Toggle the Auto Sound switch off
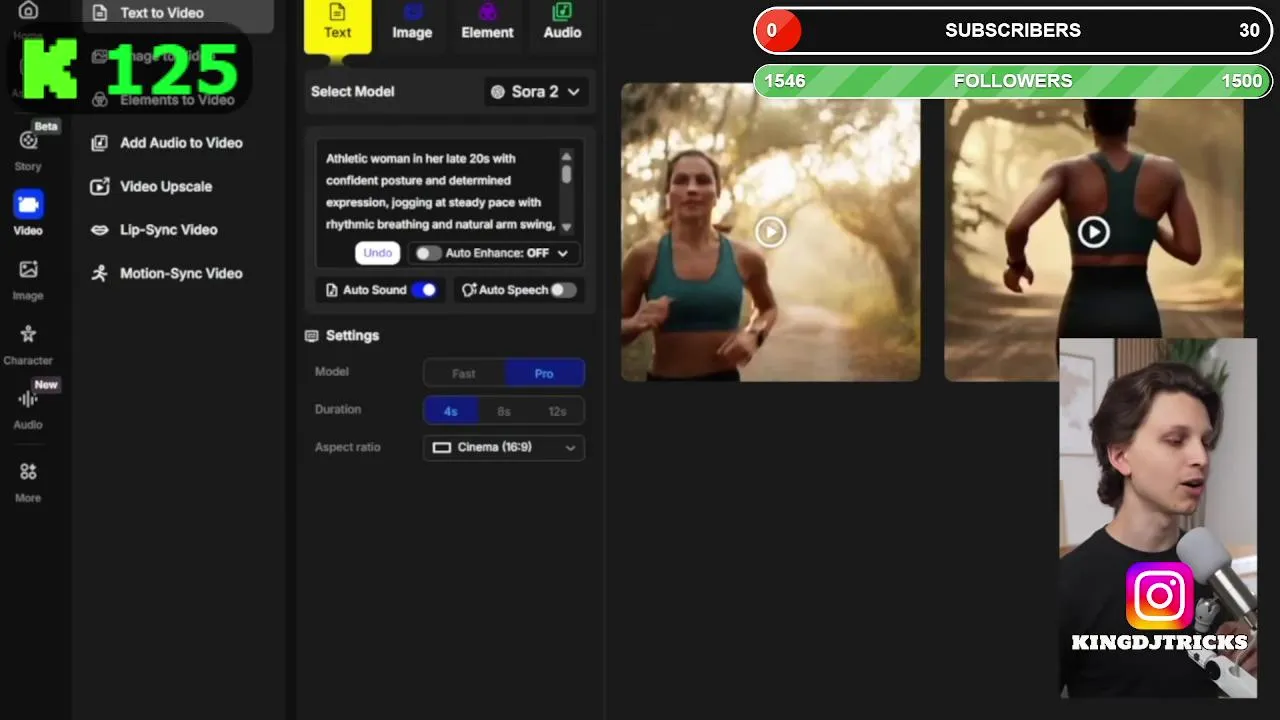Screen dimensions: 1280x720 [x=425, y=290]
